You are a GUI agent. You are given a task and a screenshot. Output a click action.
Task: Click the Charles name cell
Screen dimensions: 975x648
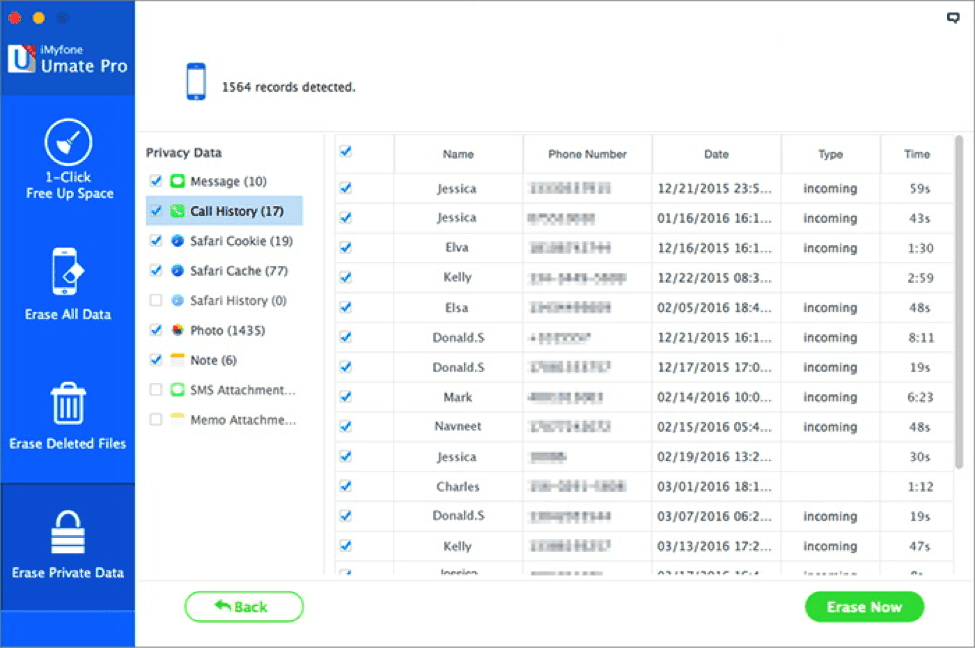pos(458,486)
